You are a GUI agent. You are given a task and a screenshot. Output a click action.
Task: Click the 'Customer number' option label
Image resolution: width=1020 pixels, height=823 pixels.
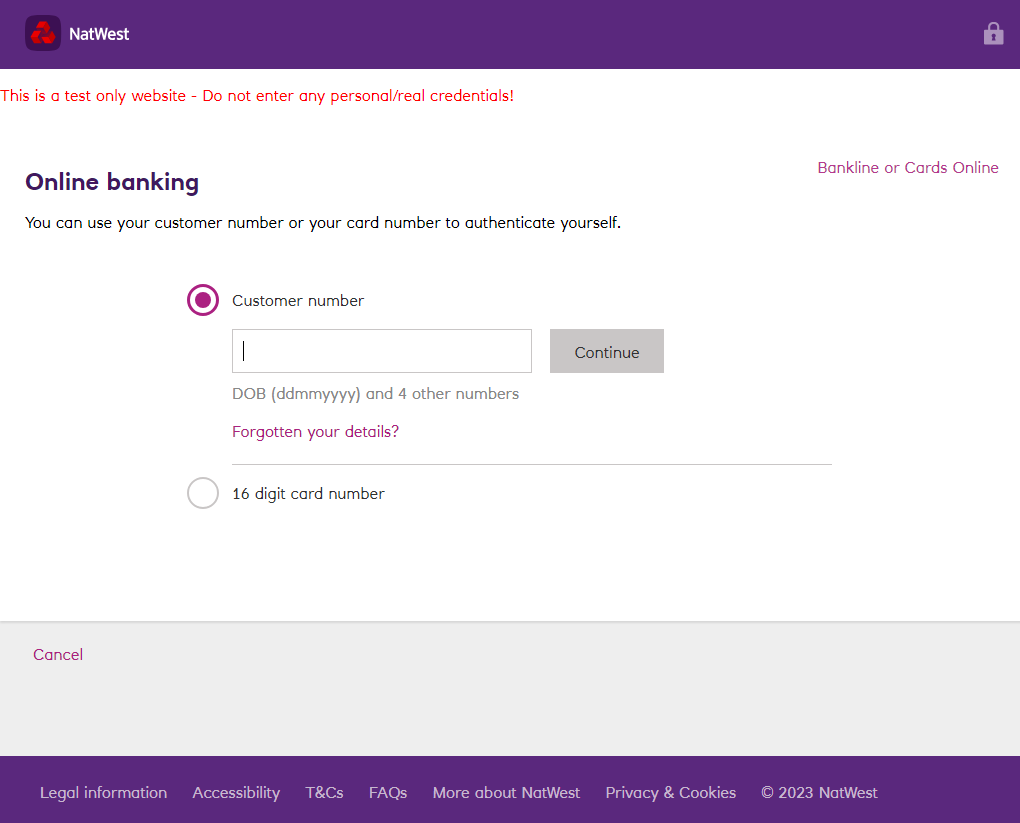click(298, 301)
